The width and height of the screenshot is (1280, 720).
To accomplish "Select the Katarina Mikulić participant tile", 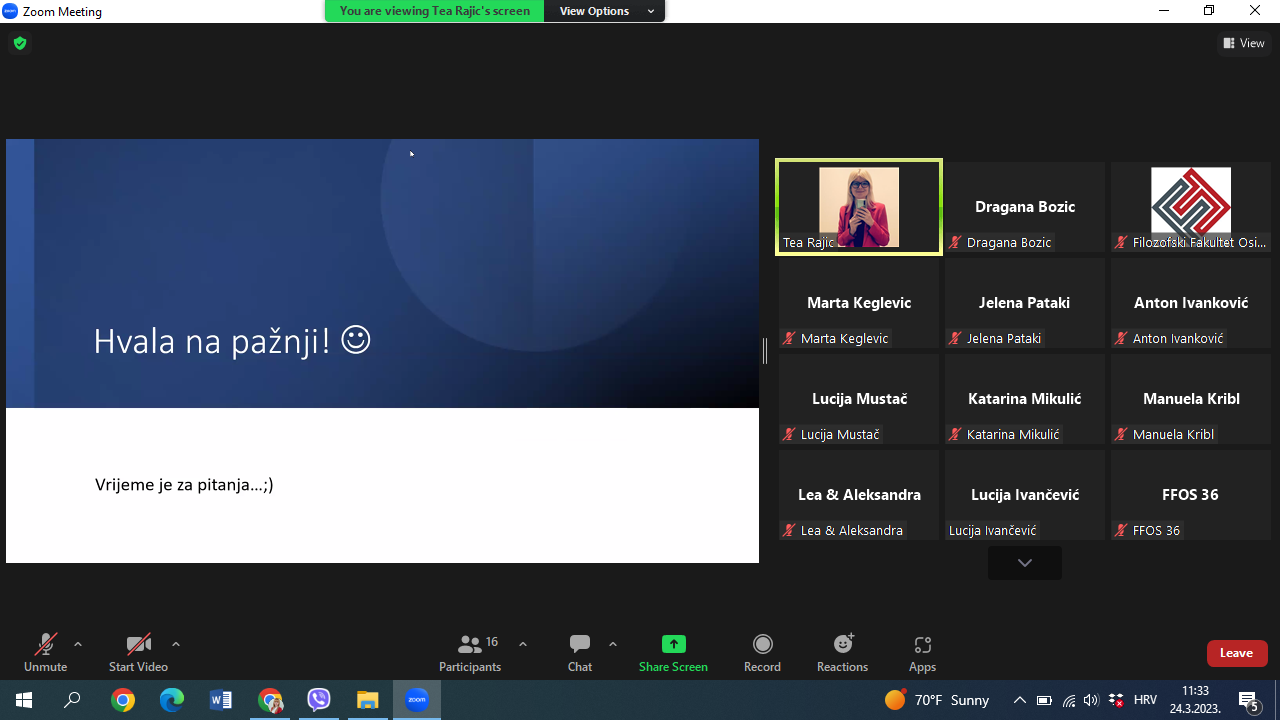I will (1025, 399).
